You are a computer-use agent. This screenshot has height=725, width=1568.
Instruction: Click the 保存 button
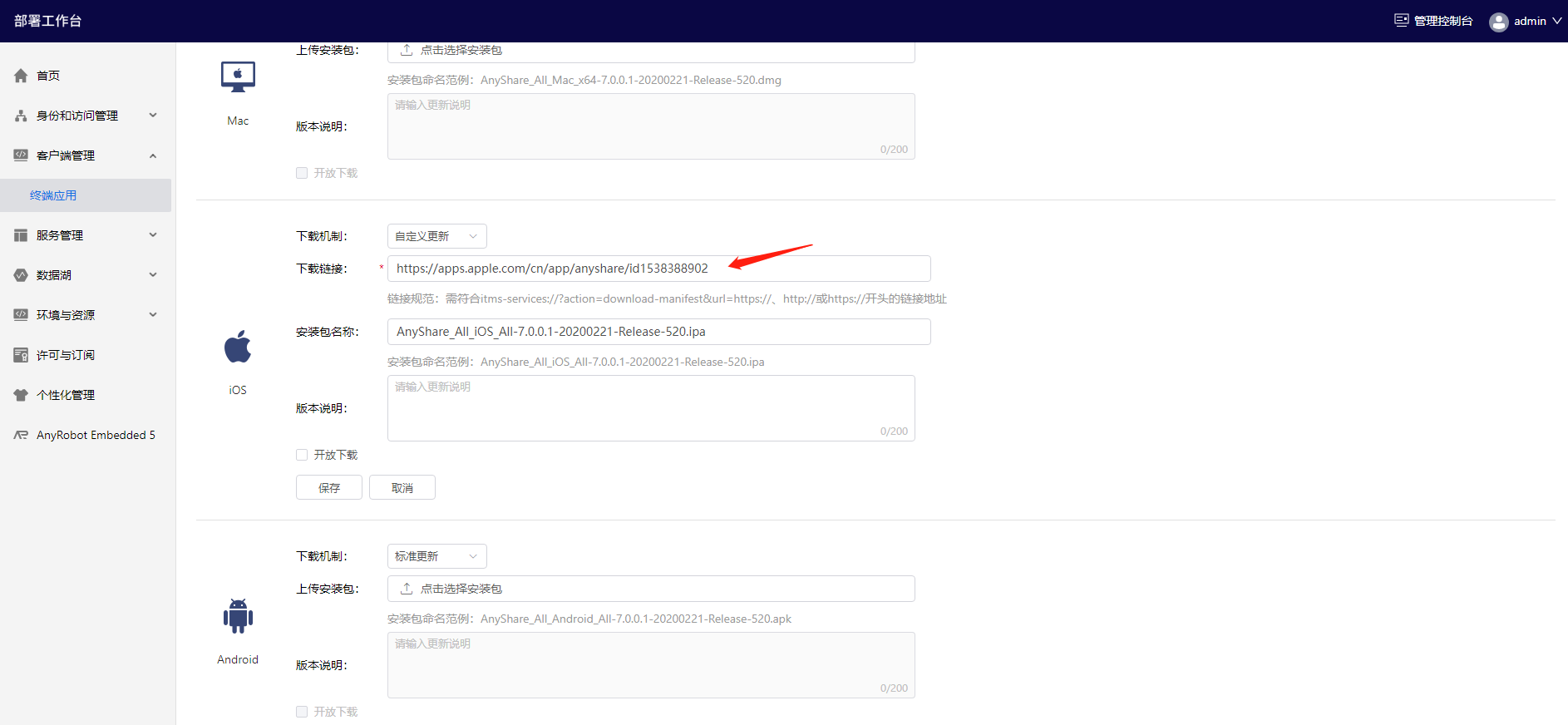pyautogui.click(x=329, y=487)
